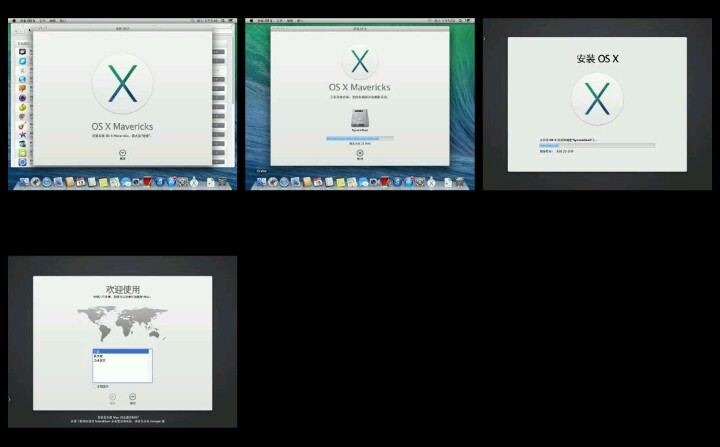This screenshot has height=447, width=720.
Task: Click Spotlight search icon in the App Store screenshot menubar
Action: [223, 21]
